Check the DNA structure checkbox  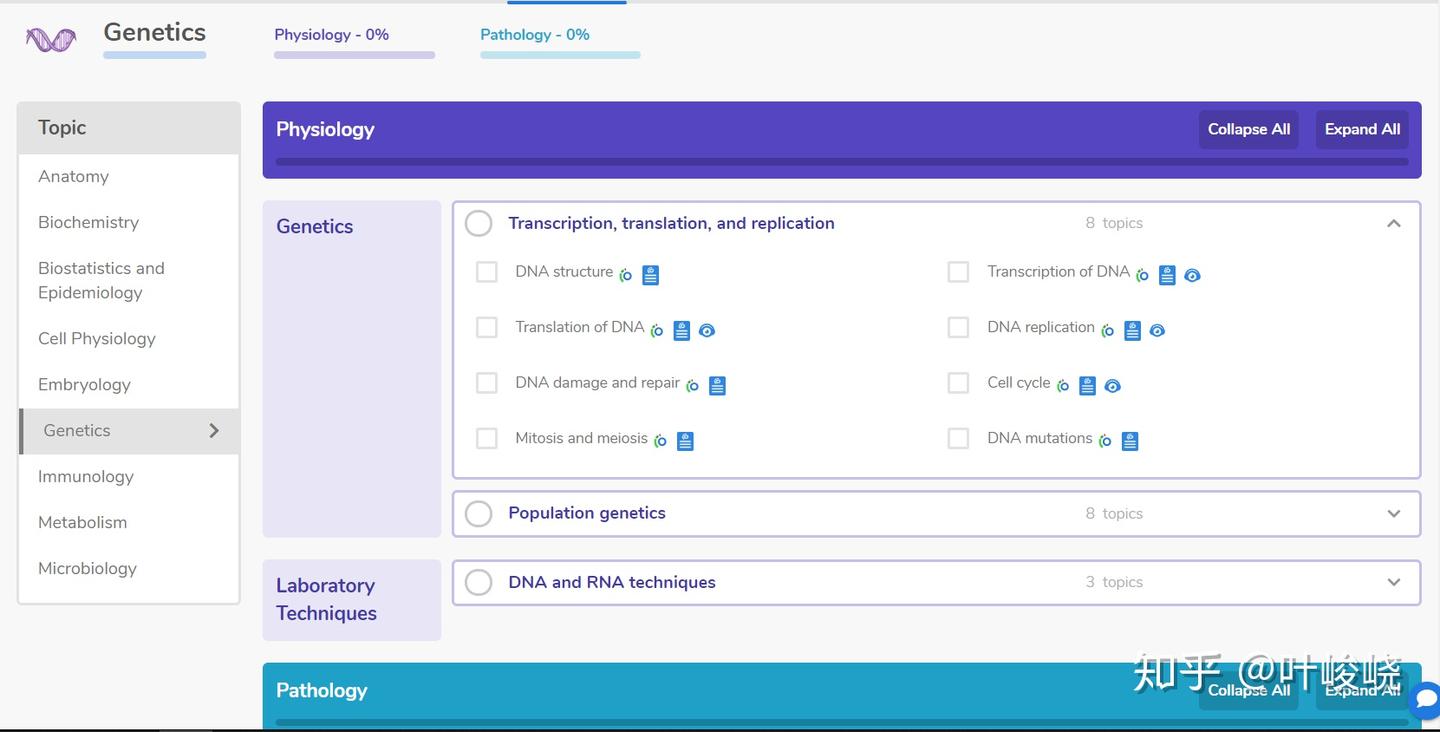click(487, 272)
